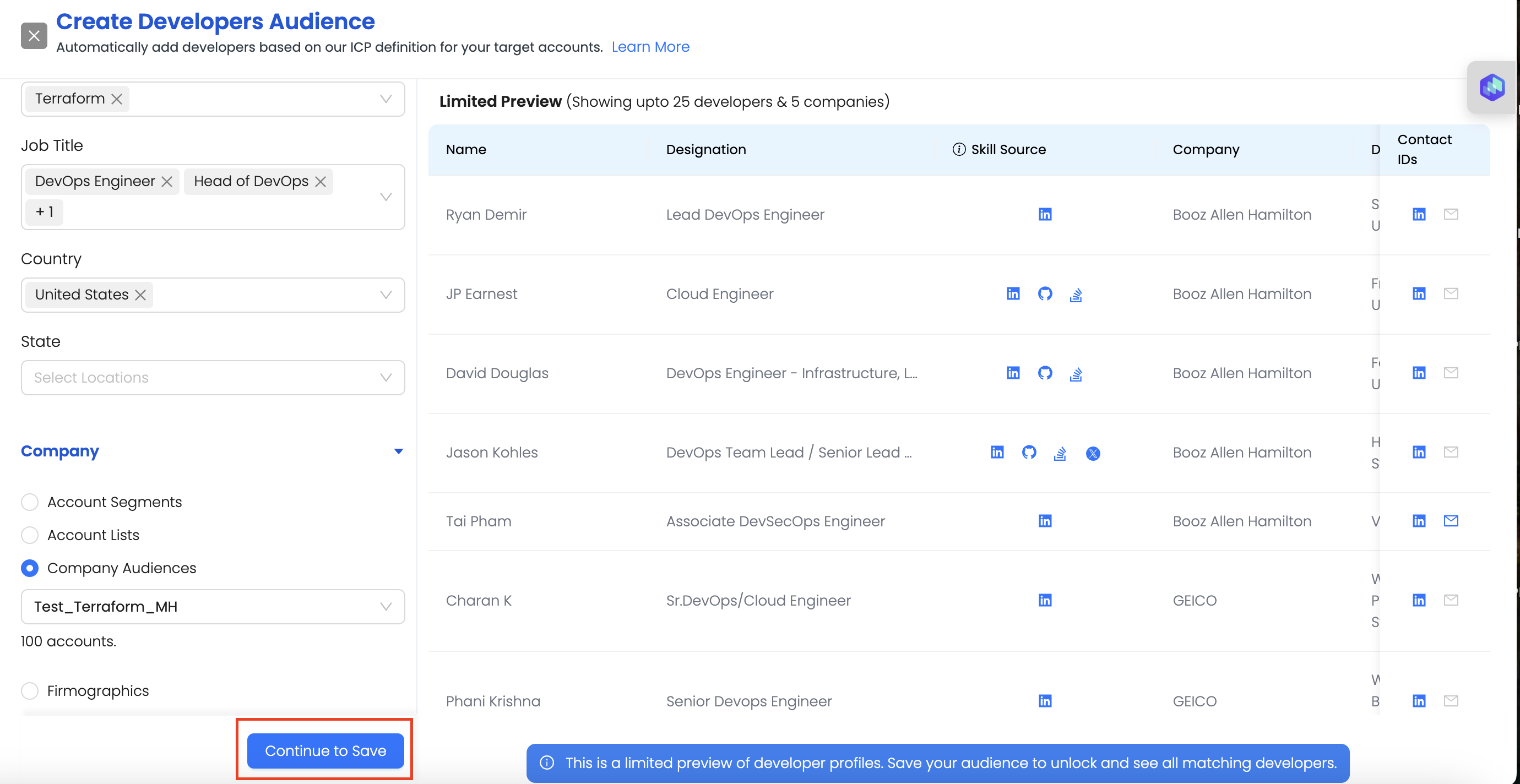1520x784 pixels.
Task: Select the Account Segments radio option
Action: point(30,502)
